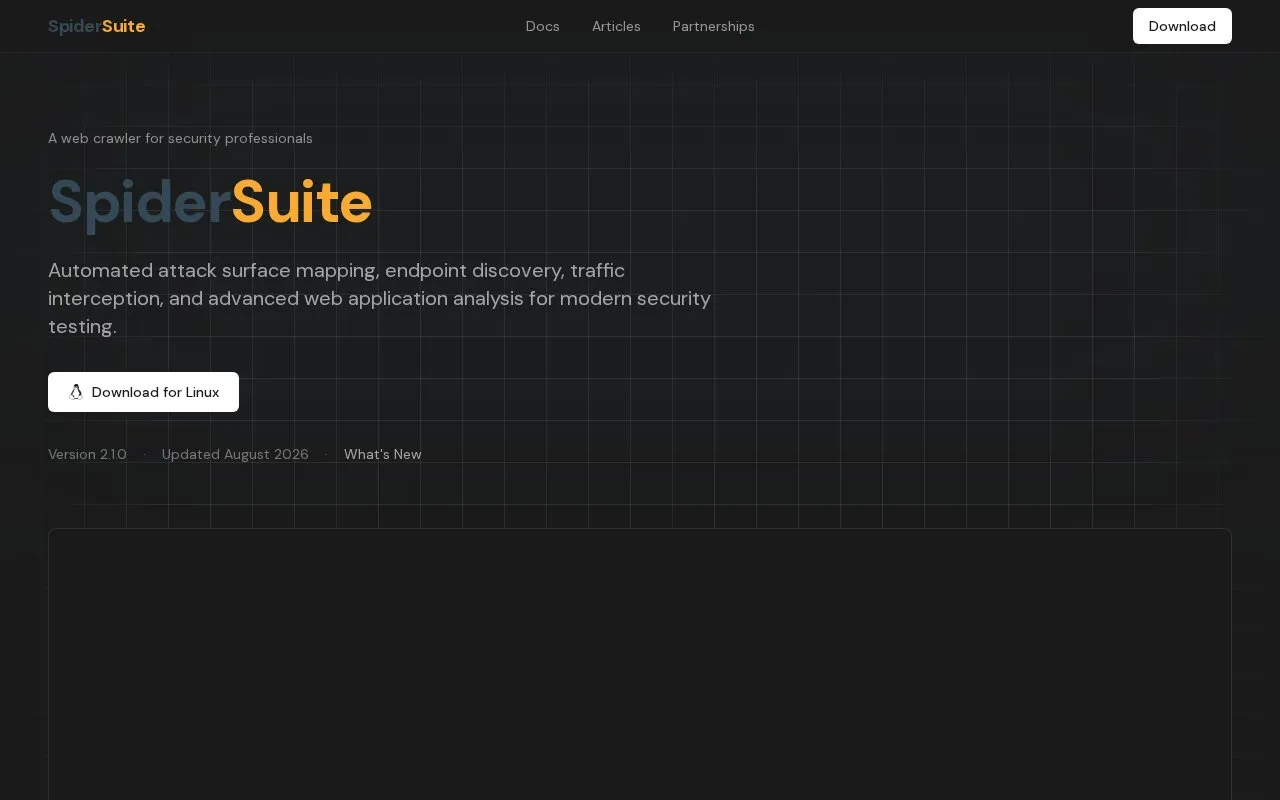This screenshot has height=800, width=1280.
Task: Click the large SpiderSuite hero heading
Action: 210,202
